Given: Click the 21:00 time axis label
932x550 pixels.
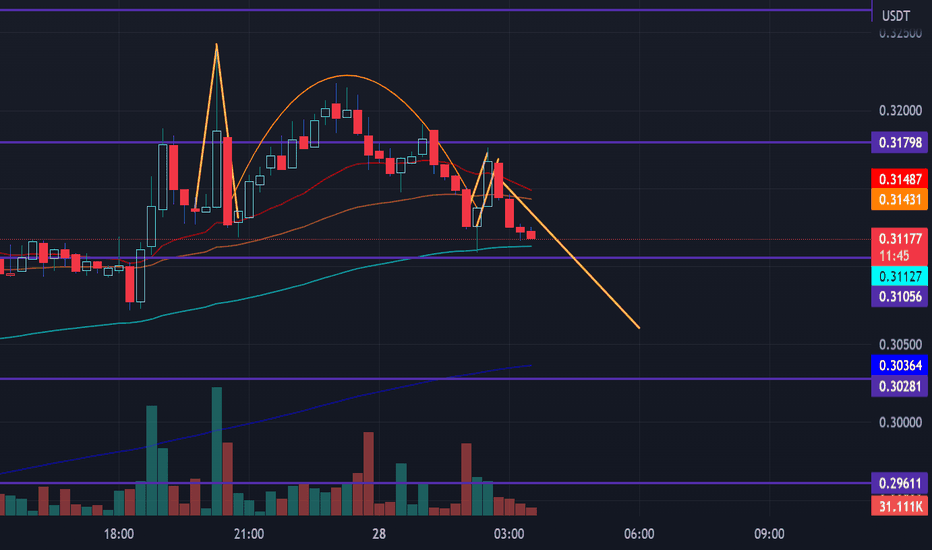Looking at the screenshot, I should [x=248, y=534].
